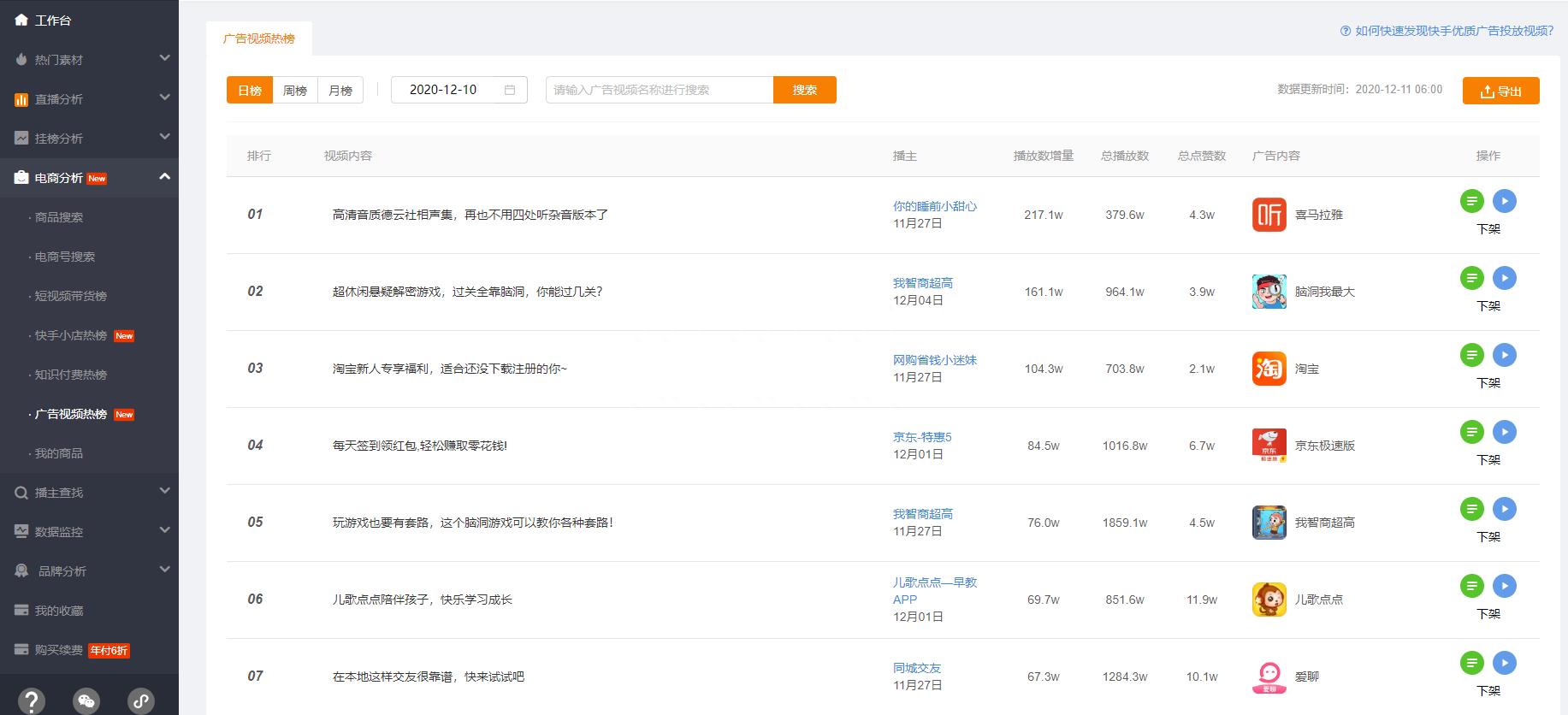Click the green details icon for 淘宝 row
The height and width of the screenshot is (715, 1568).
click(1471, 355)
